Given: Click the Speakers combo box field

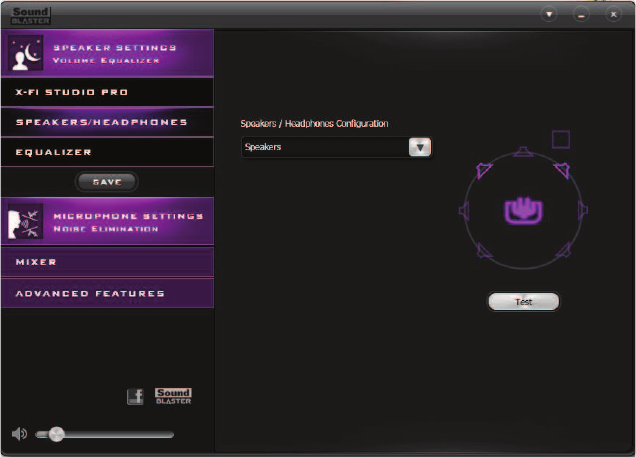Looking at the screenshot, I should point(337,147).
